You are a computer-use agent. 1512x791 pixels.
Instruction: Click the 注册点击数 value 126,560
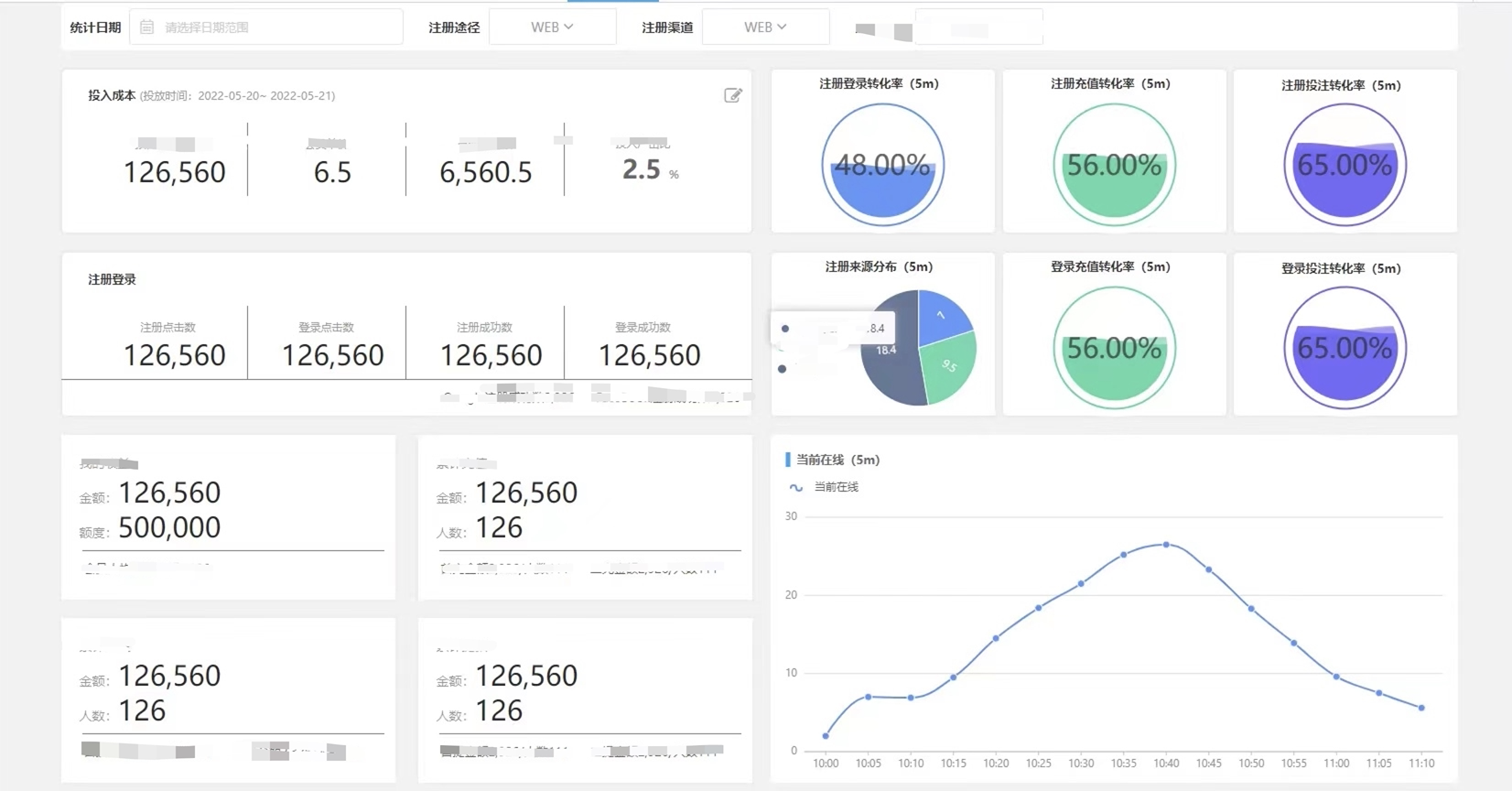(x=175, y=355)
